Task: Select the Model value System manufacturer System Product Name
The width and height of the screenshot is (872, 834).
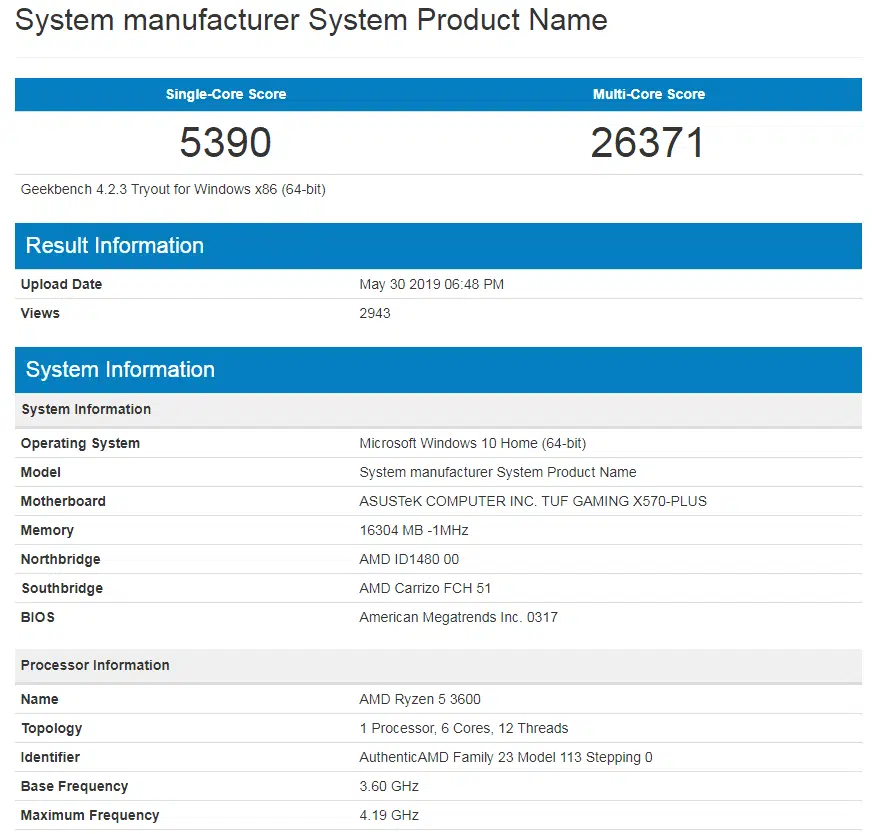Action: tap(498, 472)
